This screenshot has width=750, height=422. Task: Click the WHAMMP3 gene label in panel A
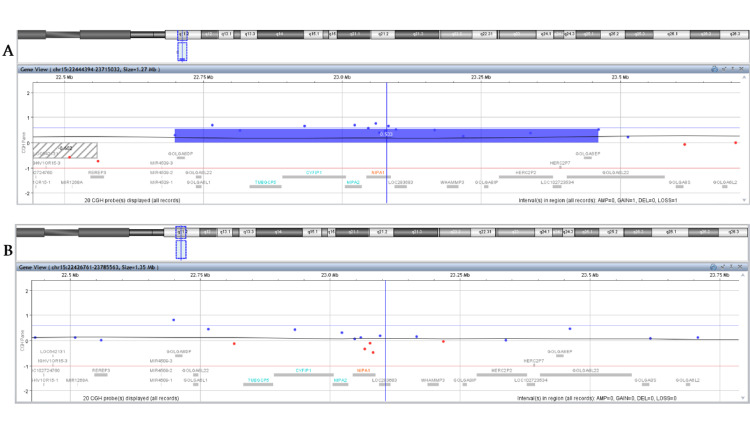(452, 182)
